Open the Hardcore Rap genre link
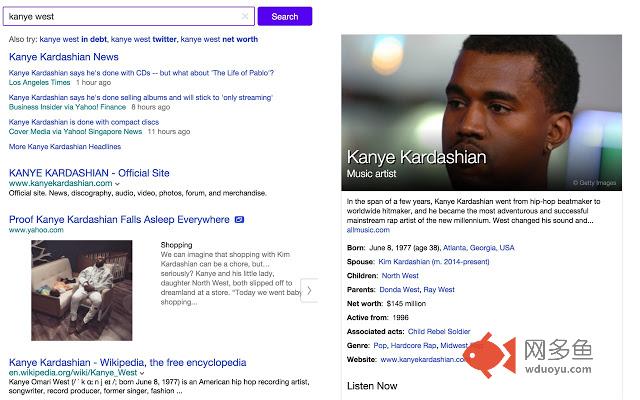This screenshot has height=400, width=640. click(x=413, y=345)
